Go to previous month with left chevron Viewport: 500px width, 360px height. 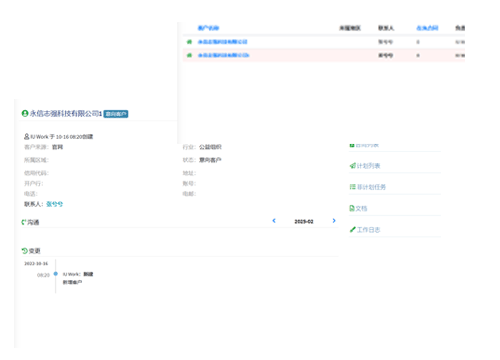pos(274,221)
